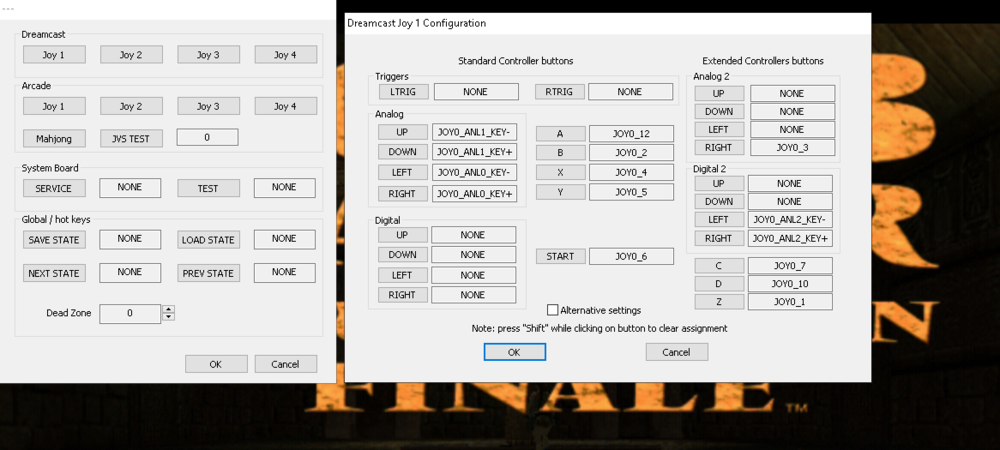
Task: Cancel the Joy 1 Configuration dialog
Action: [x=677, y=352]
